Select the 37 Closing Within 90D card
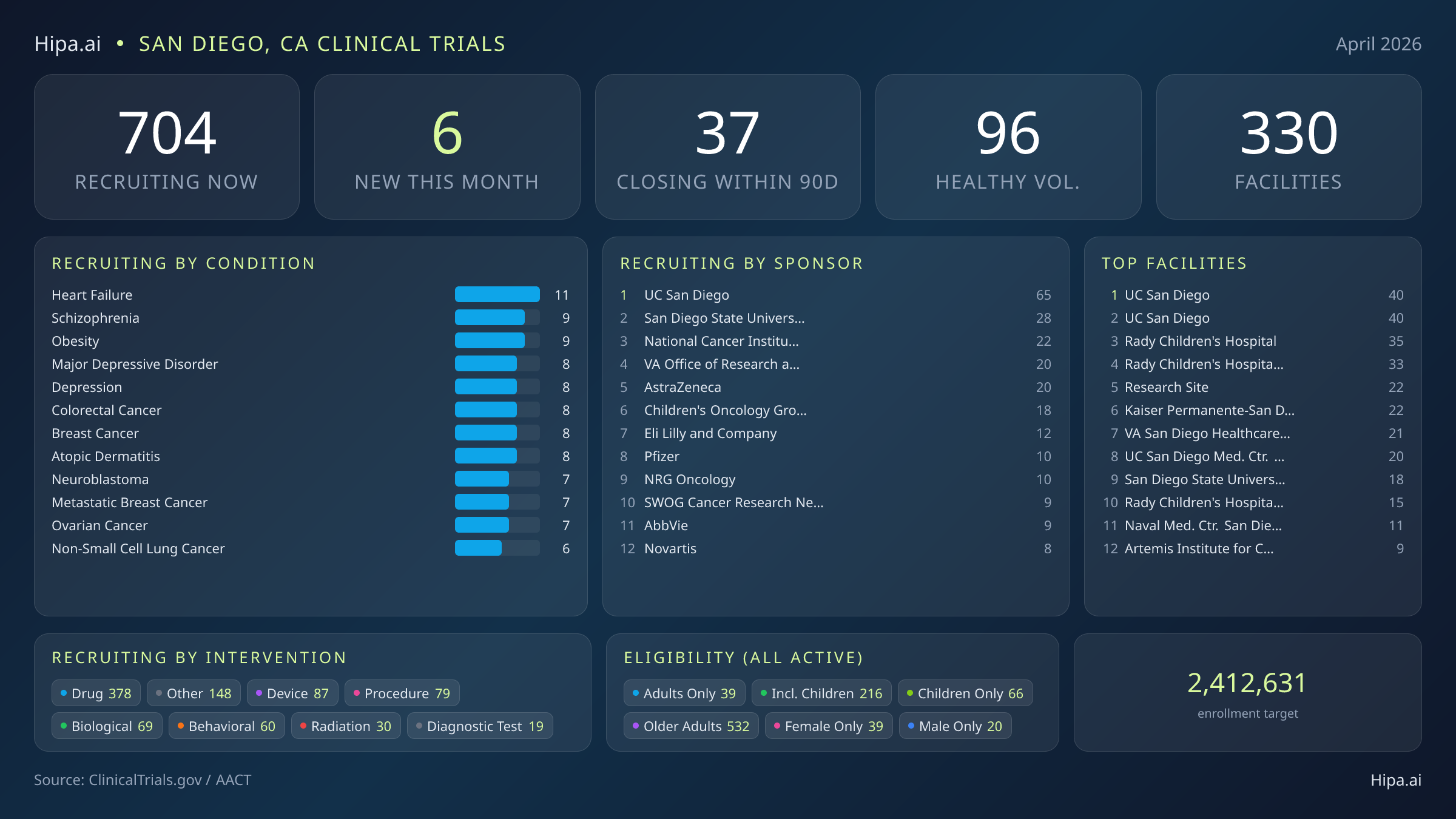This screenshot has height=819, width=1456. [x=727, y=147]
